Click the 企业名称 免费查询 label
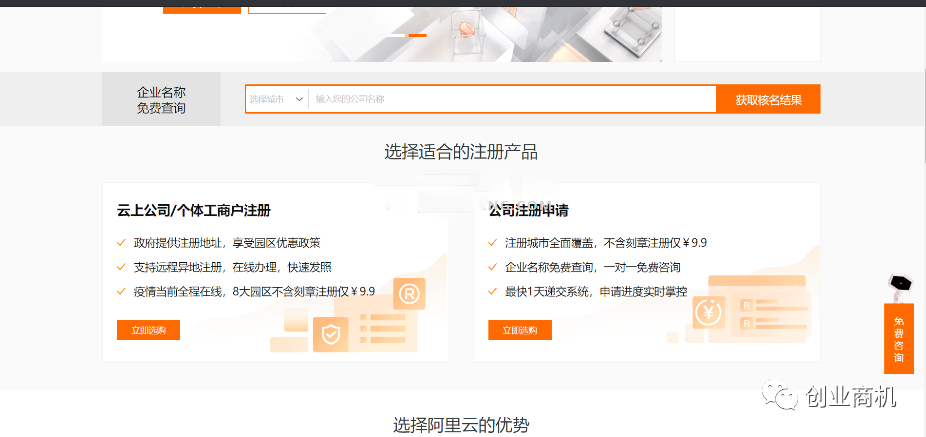 (x=161, y=100)
